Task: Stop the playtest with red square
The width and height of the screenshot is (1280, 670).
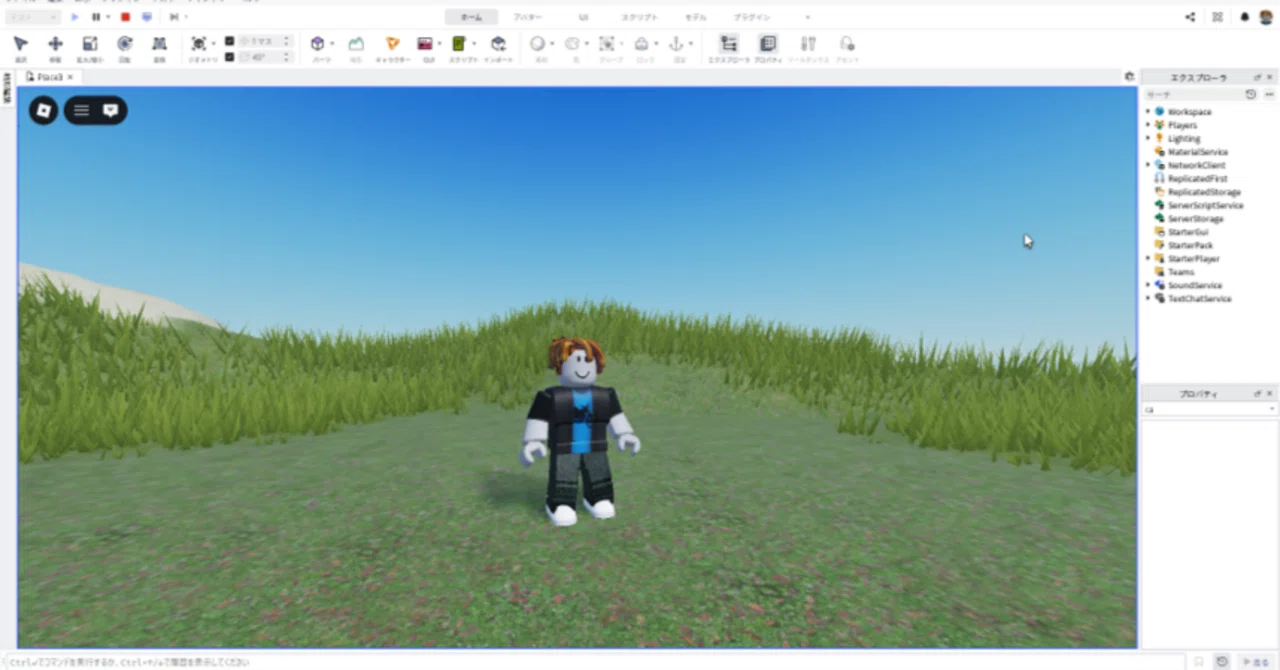Action: [x=125, y=17]
